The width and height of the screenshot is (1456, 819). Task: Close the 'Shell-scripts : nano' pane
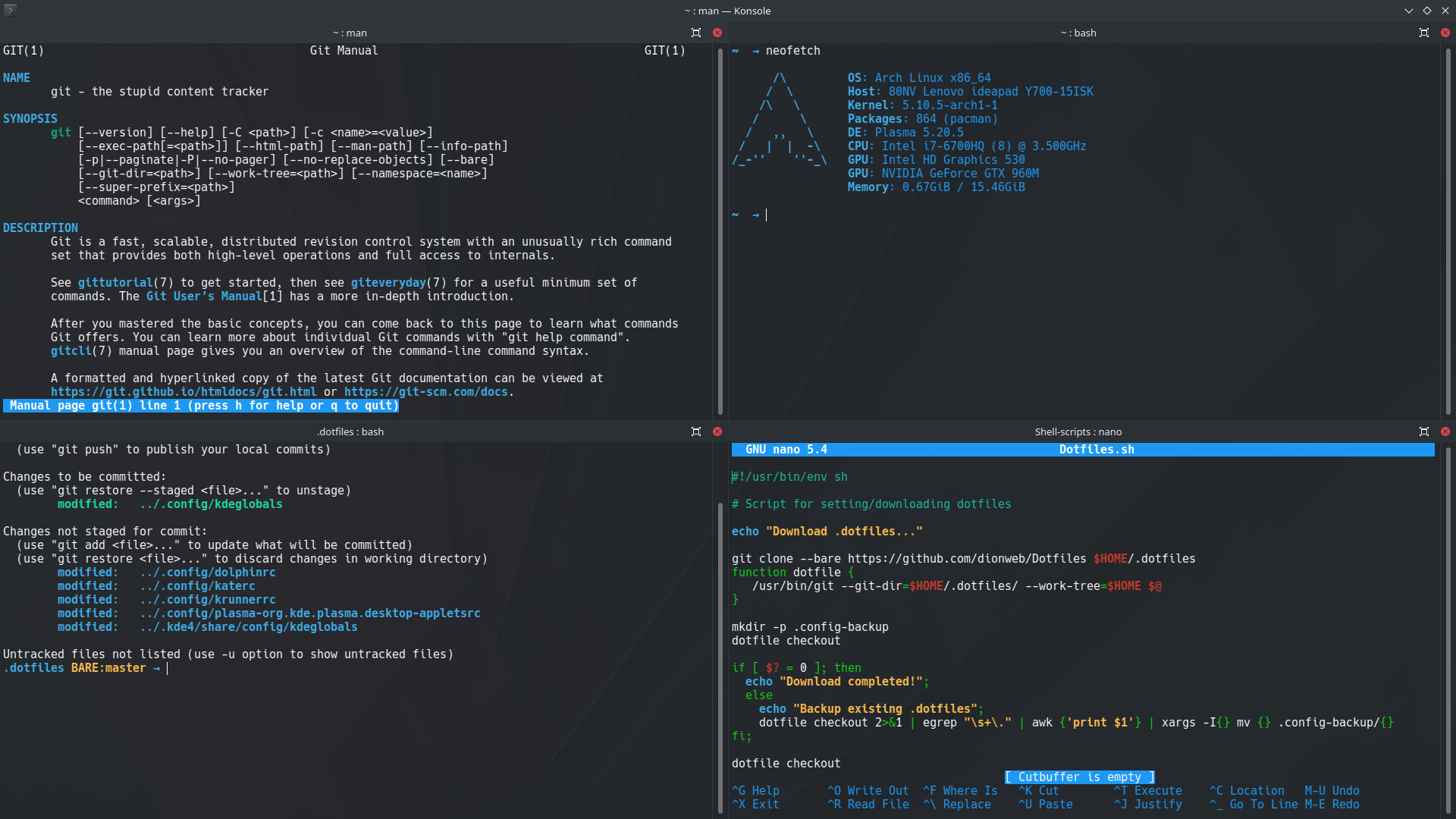(x=1445, y=431)
